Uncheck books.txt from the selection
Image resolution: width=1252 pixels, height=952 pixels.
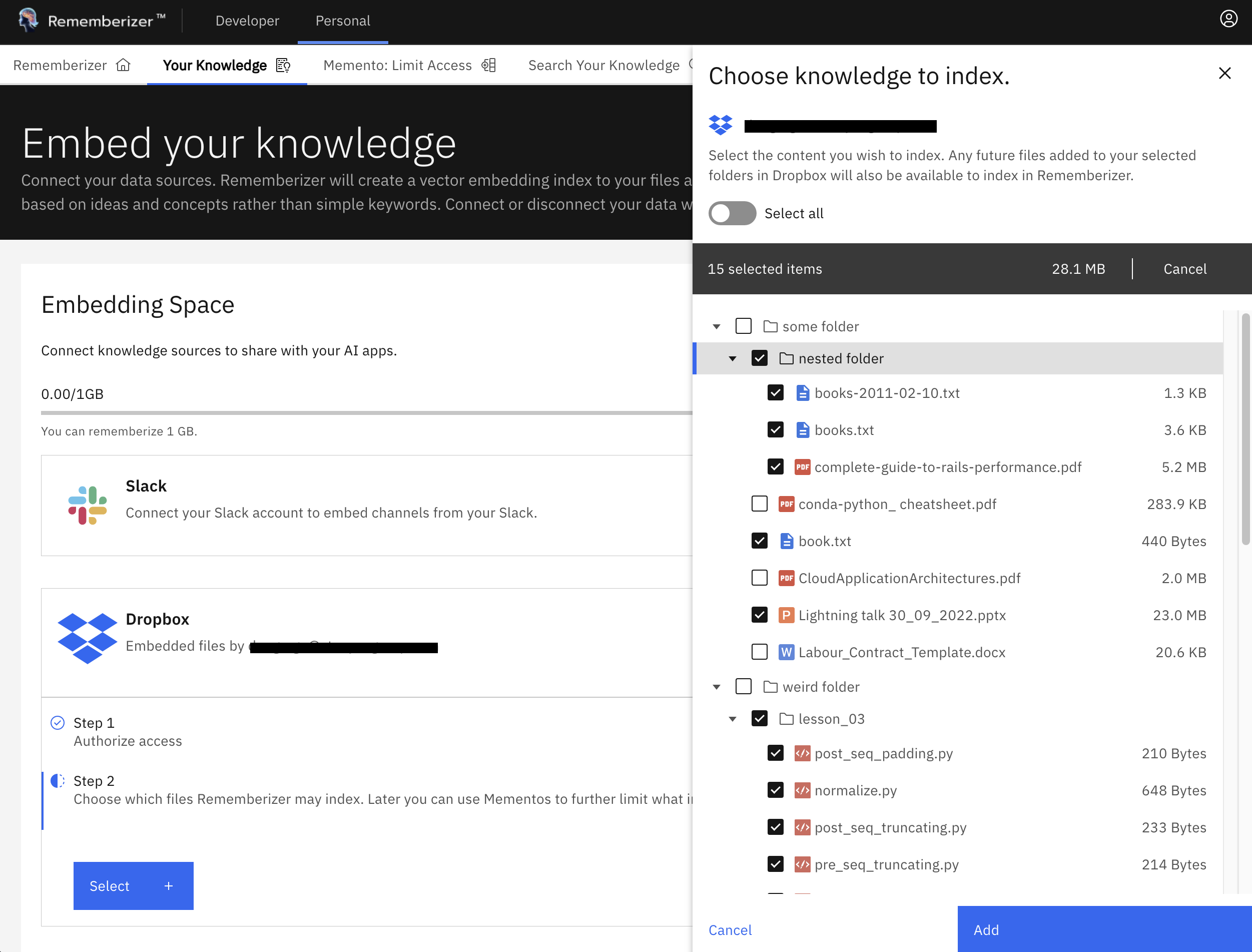pos(775,429)
